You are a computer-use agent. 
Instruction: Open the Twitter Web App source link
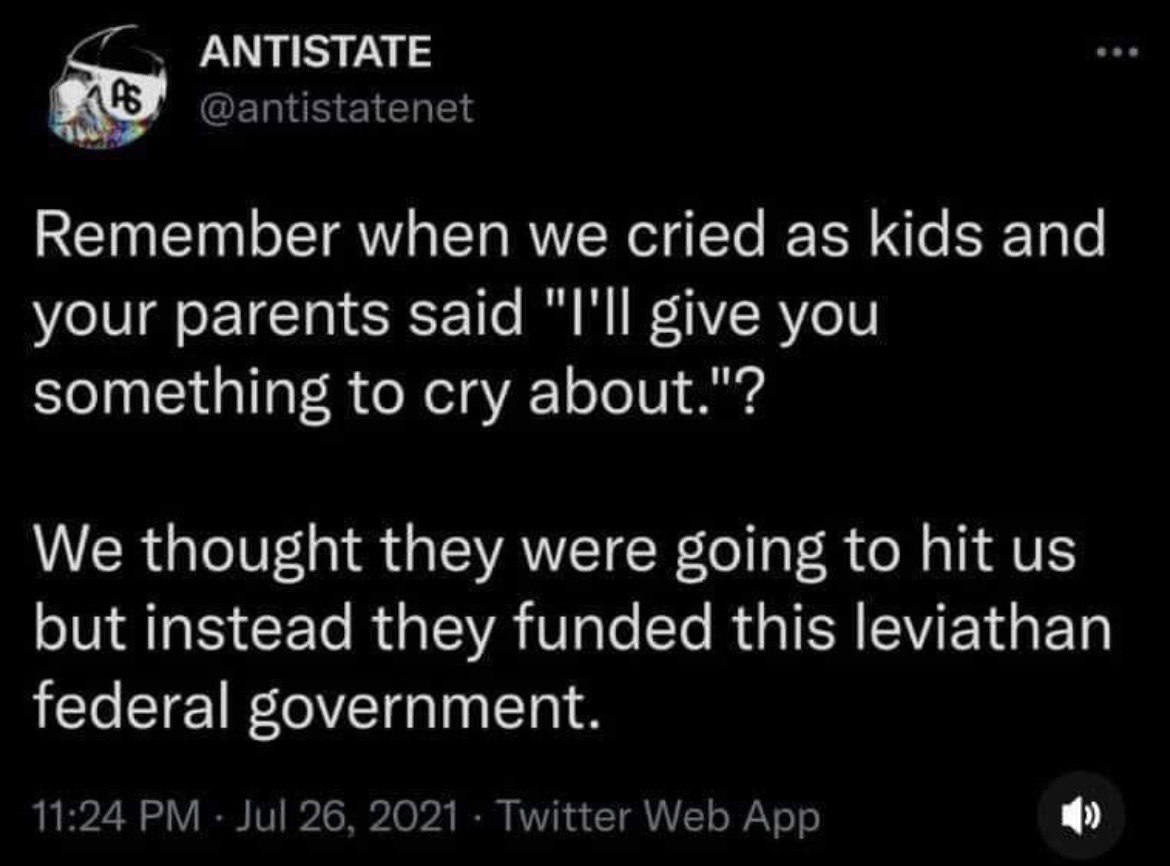click(657, 816)
